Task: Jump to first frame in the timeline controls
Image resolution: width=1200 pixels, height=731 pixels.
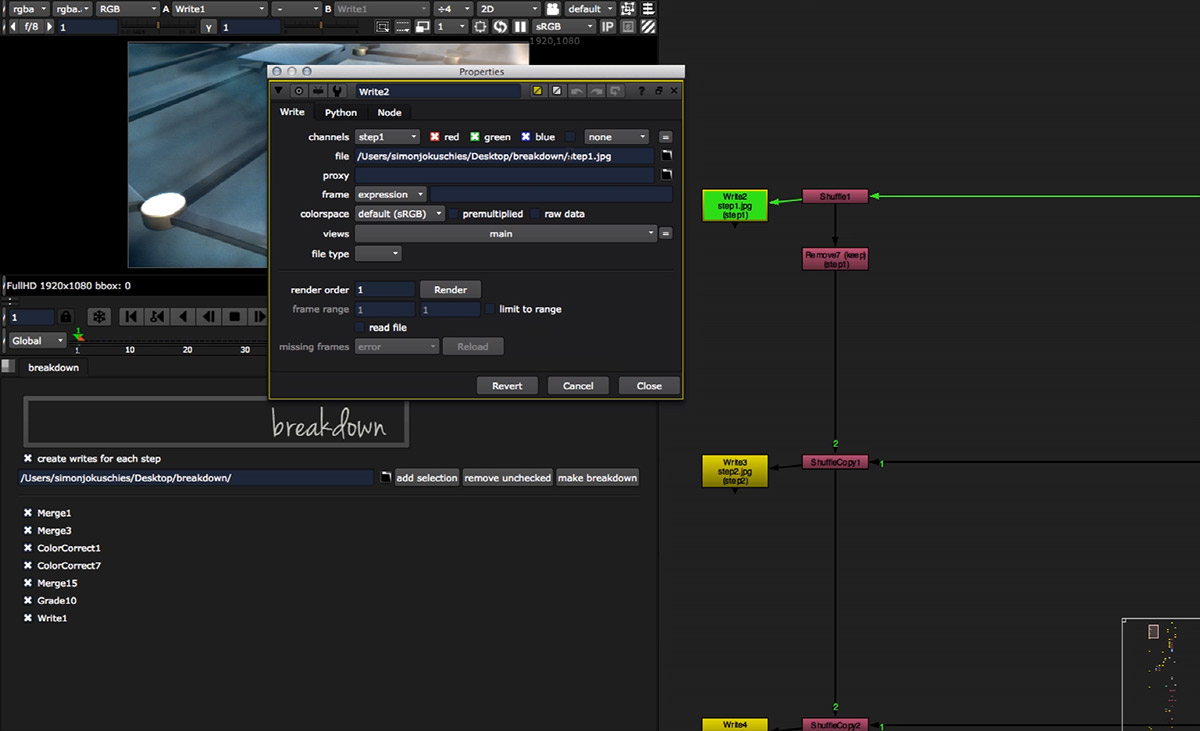Action: click(130, 317)
